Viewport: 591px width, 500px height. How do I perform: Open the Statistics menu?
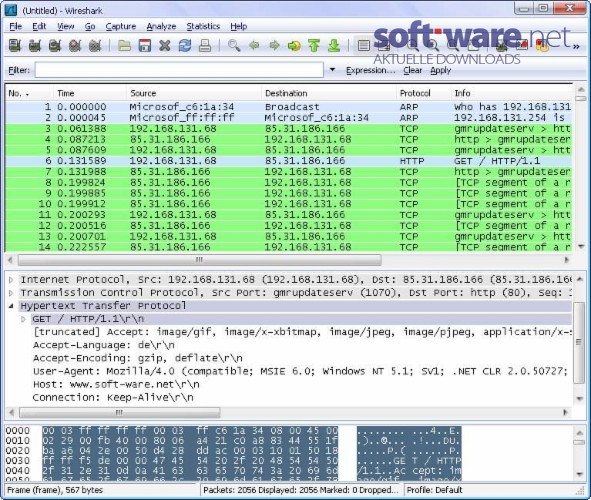(x=203, y=26)
